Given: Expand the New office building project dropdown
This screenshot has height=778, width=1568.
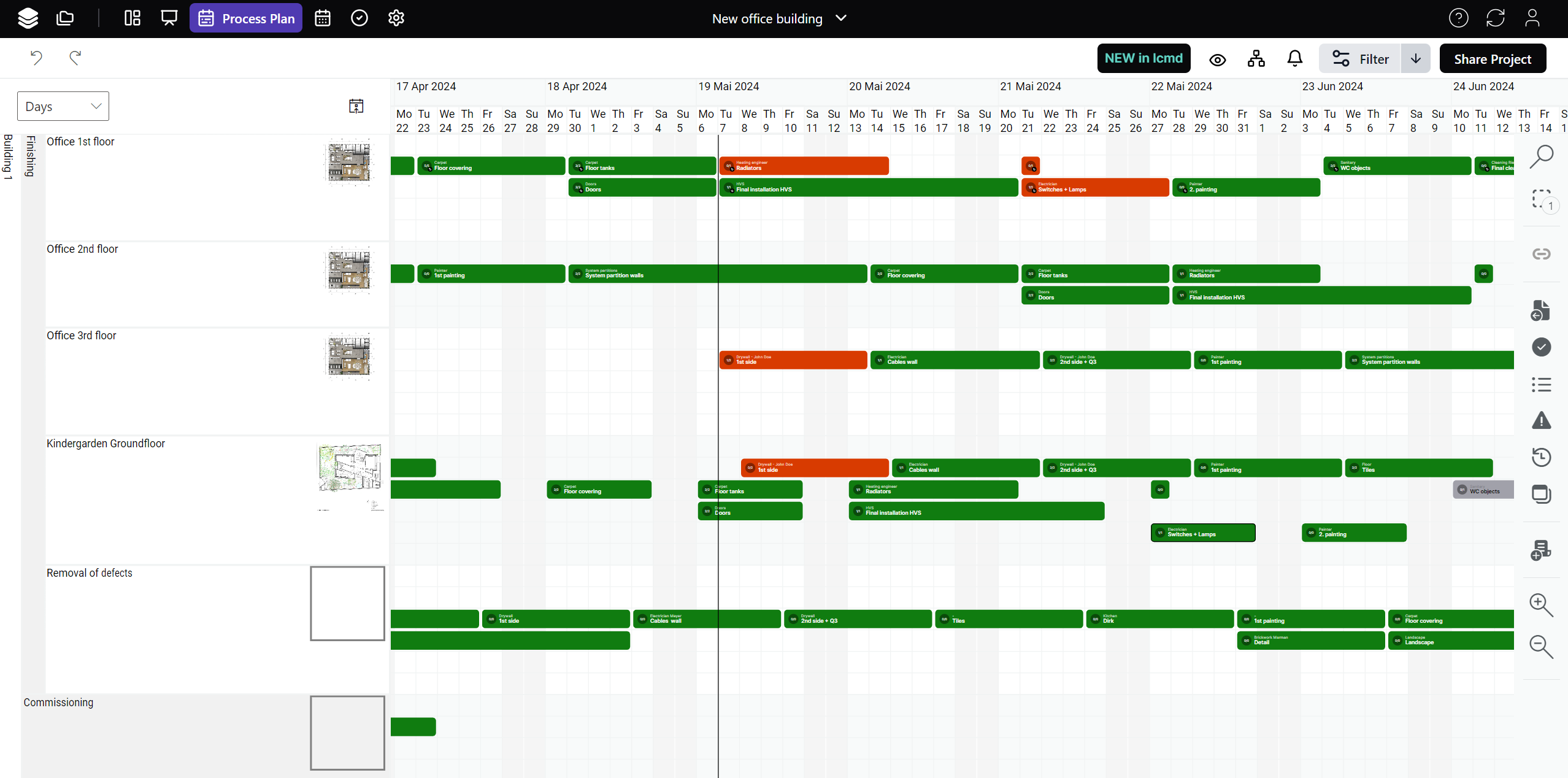Looking at the screenshot, I should [x=779, y=18].
